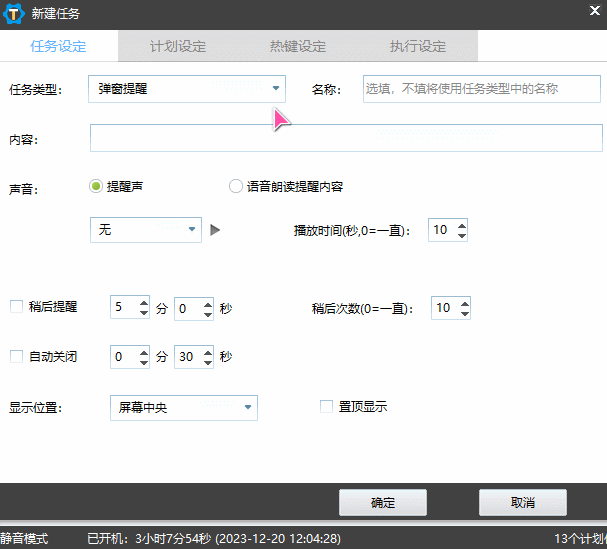The image size is (607, 549).
Task: Select the 提醒声 radio option
Action: tap(96, 186)
